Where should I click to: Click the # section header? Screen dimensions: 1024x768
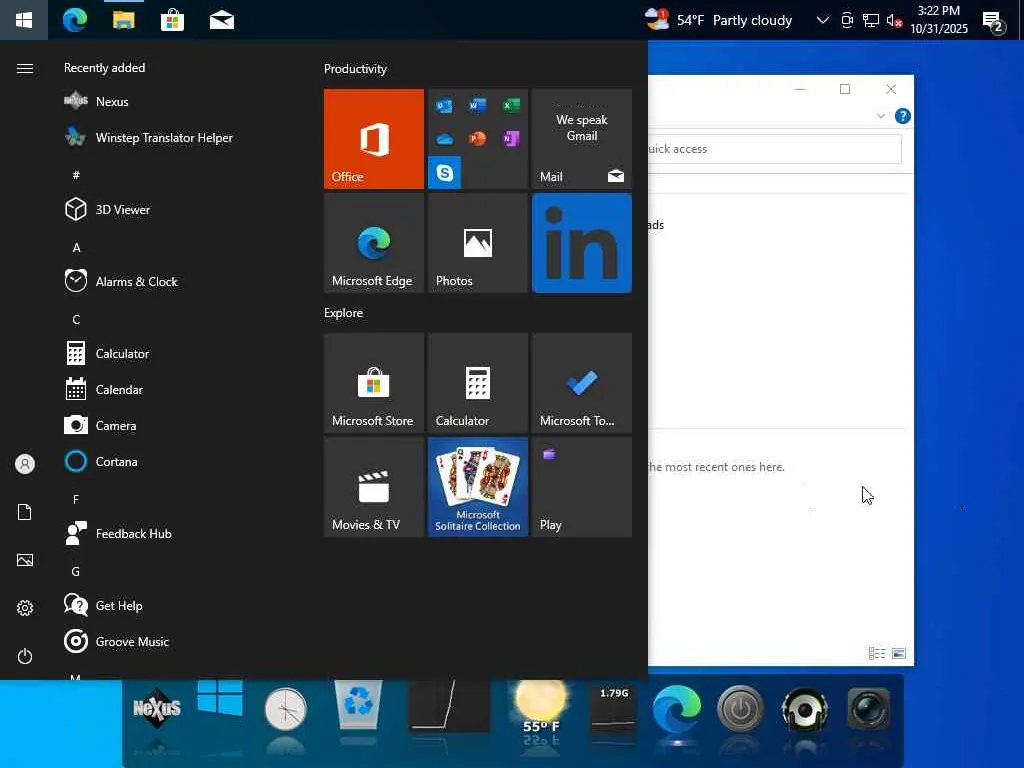tap(76, 174)
